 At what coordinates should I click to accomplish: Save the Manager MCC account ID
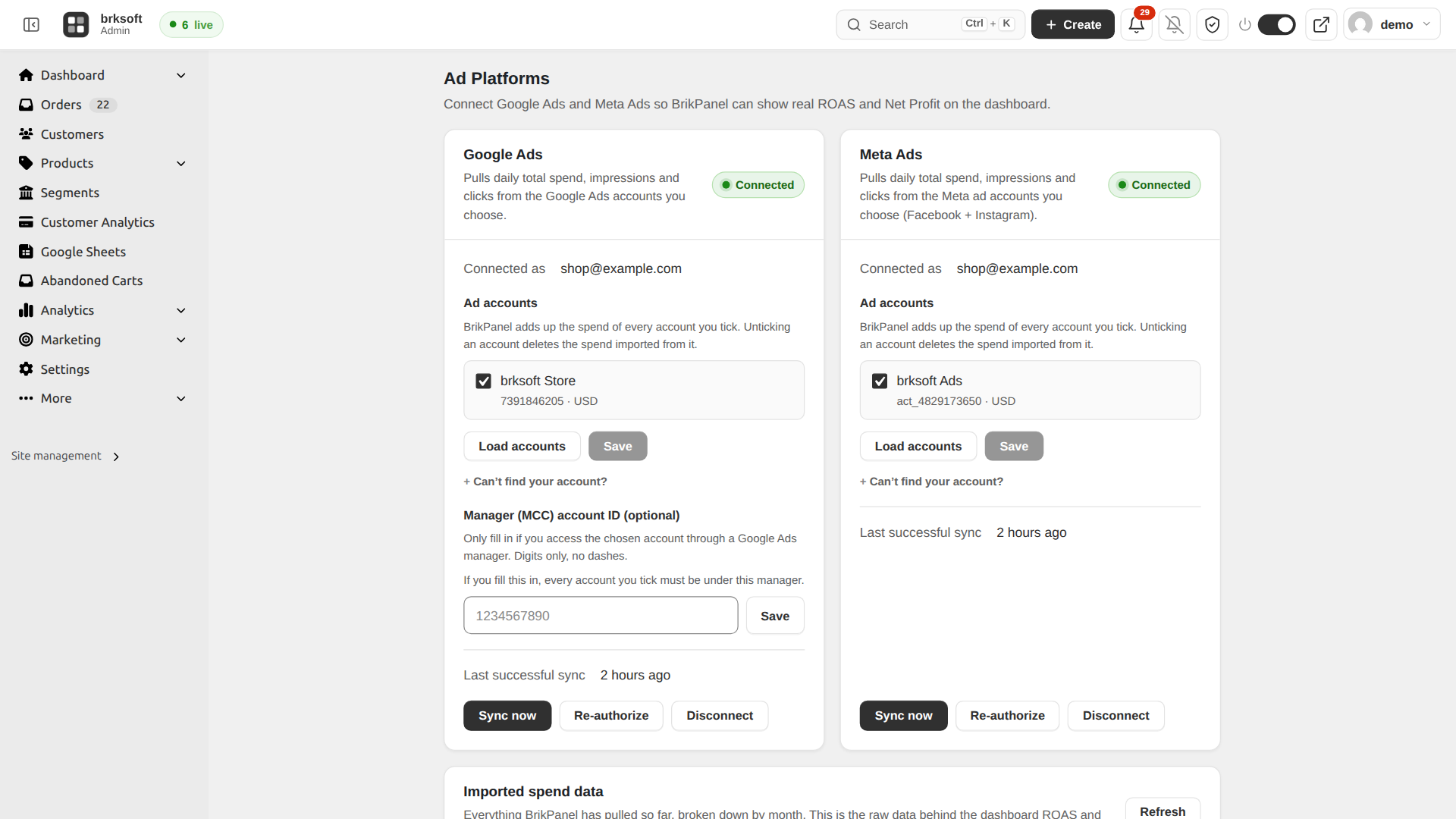pos(775,616)
